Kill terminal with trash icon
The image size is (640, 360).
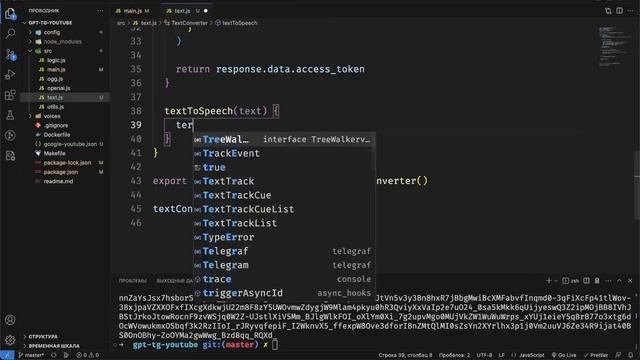coord(597,280)
